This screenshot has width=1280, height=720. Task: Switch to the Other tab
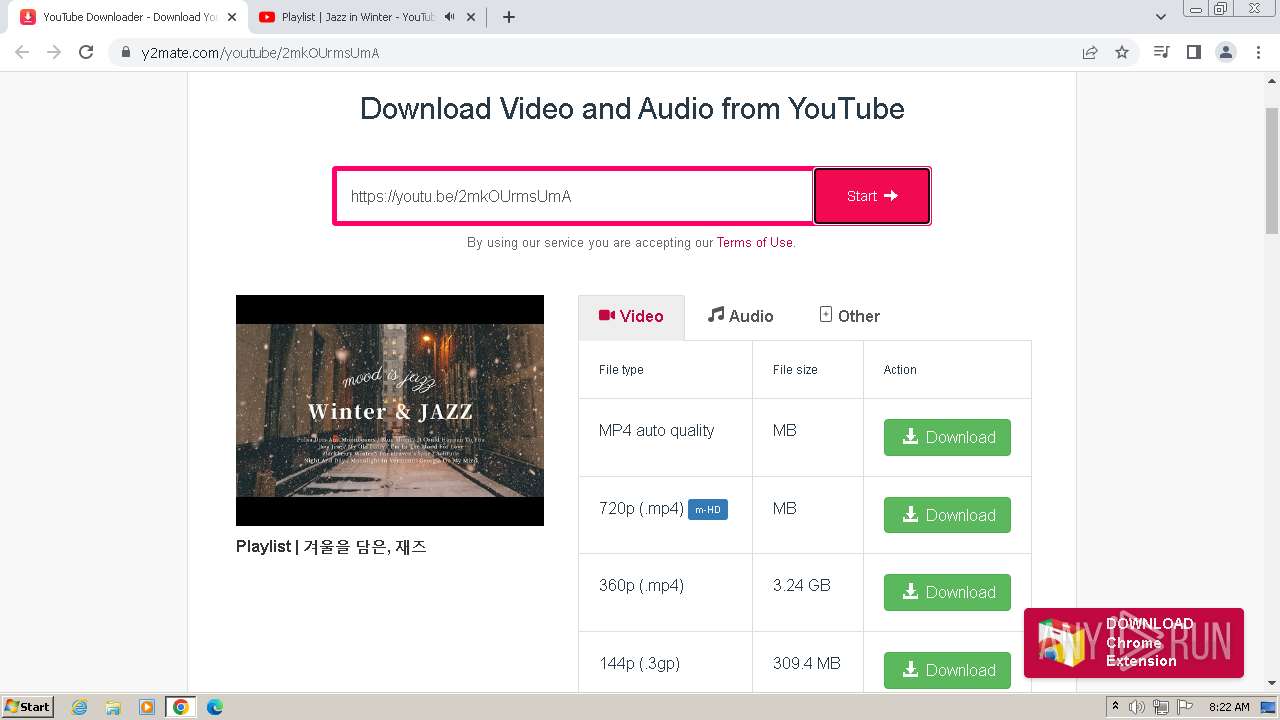coord(849,316)
